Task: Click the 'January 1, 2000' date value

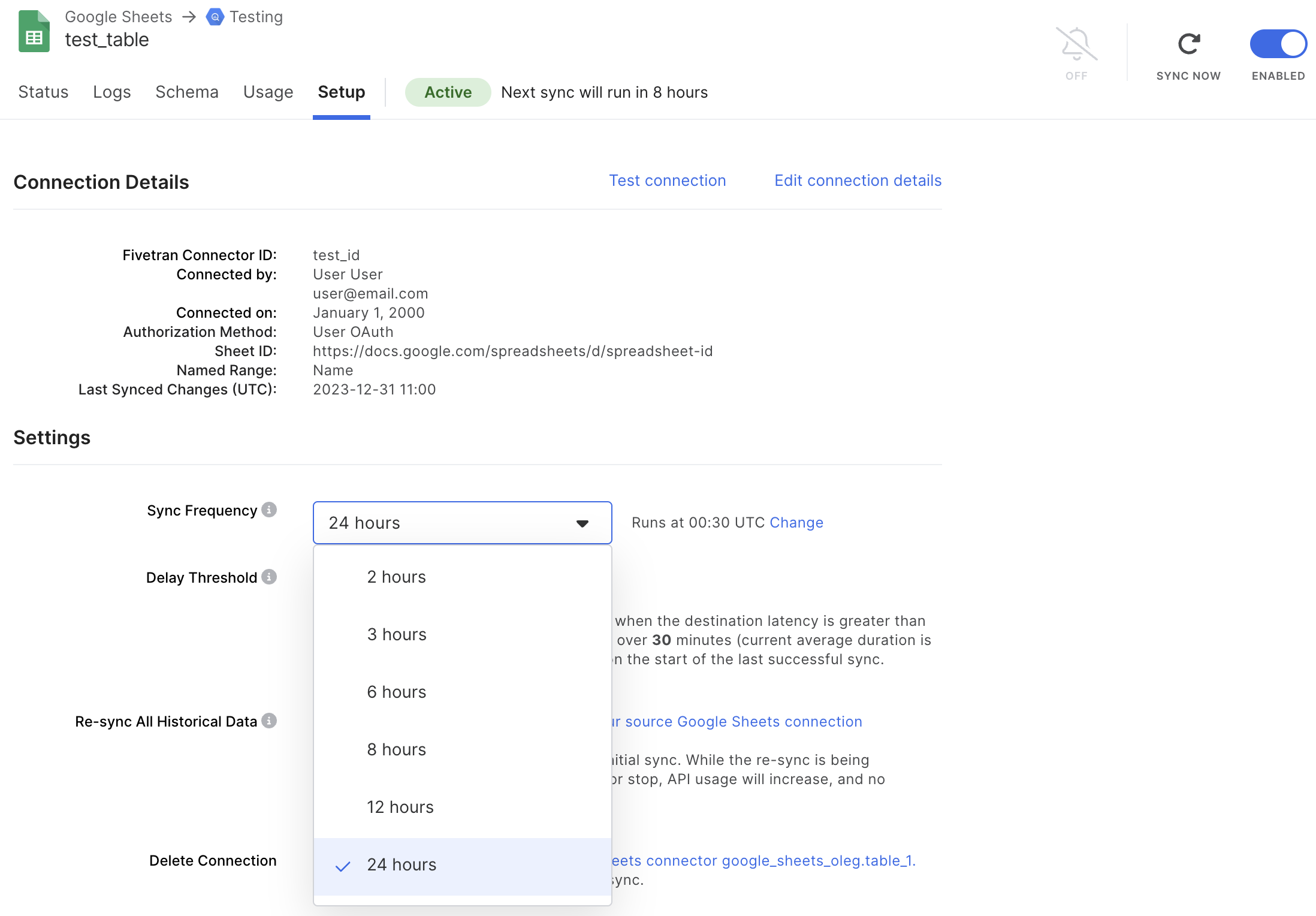Action: (369, 313)
